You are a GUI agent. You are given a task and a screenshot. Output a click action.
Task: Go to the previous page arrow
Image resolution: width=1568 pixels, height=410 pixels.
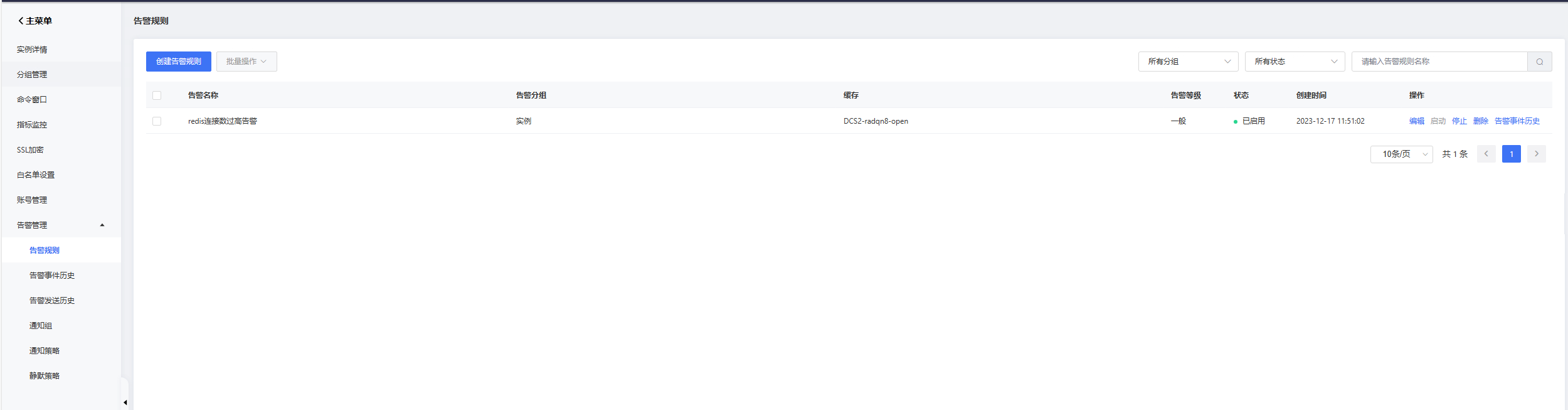[1486, 154]
